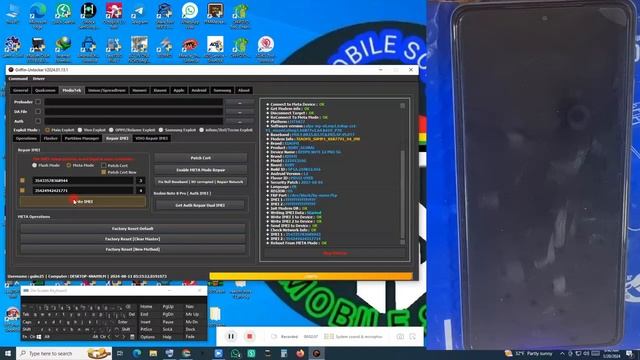Viewport: 640px width, 360px height.
Task: Open the Driver menu
Action: coord(38,78)
